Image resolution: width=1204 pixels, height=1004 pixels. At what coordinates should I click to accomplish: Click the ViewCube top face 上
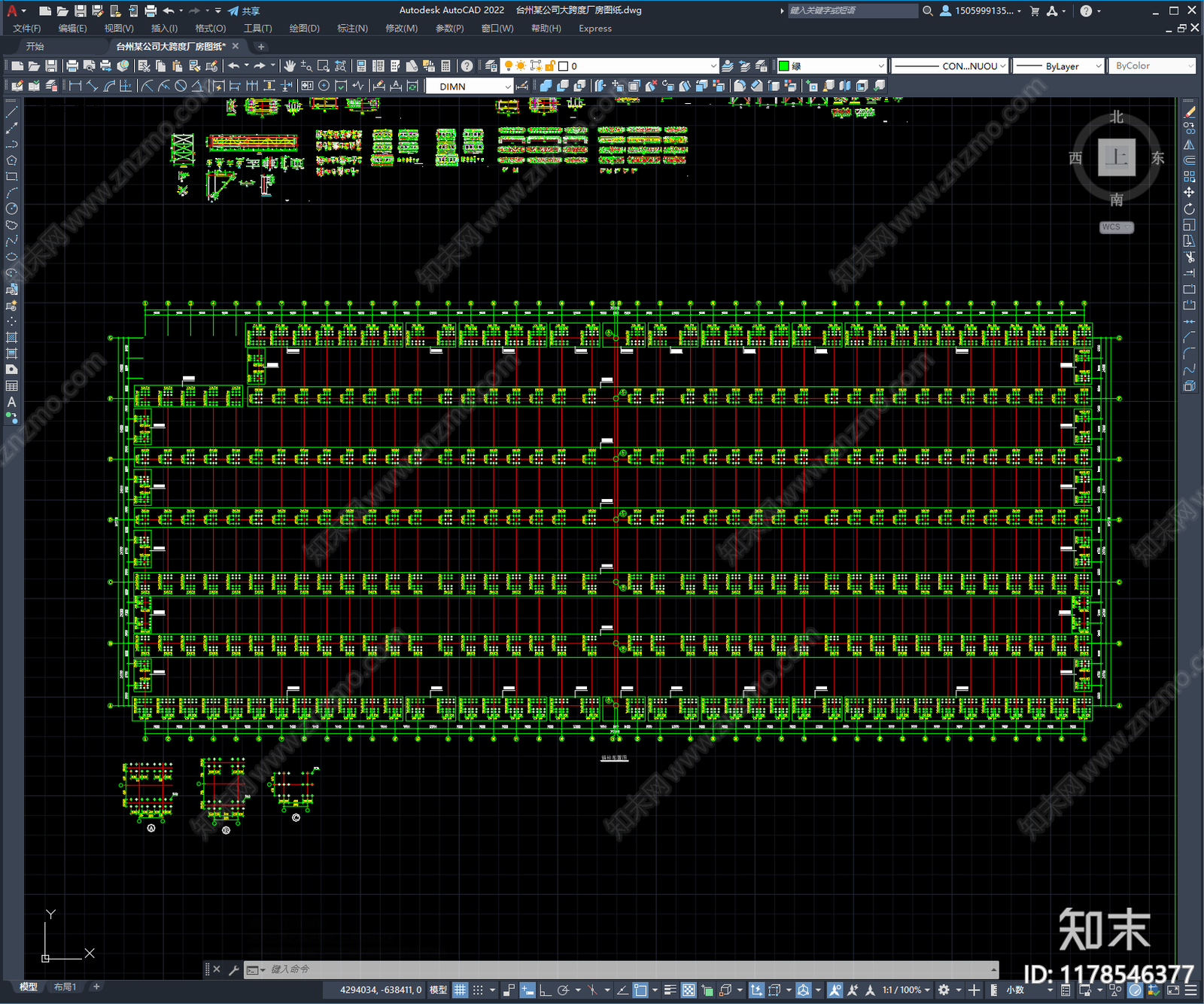point(1117,158)
